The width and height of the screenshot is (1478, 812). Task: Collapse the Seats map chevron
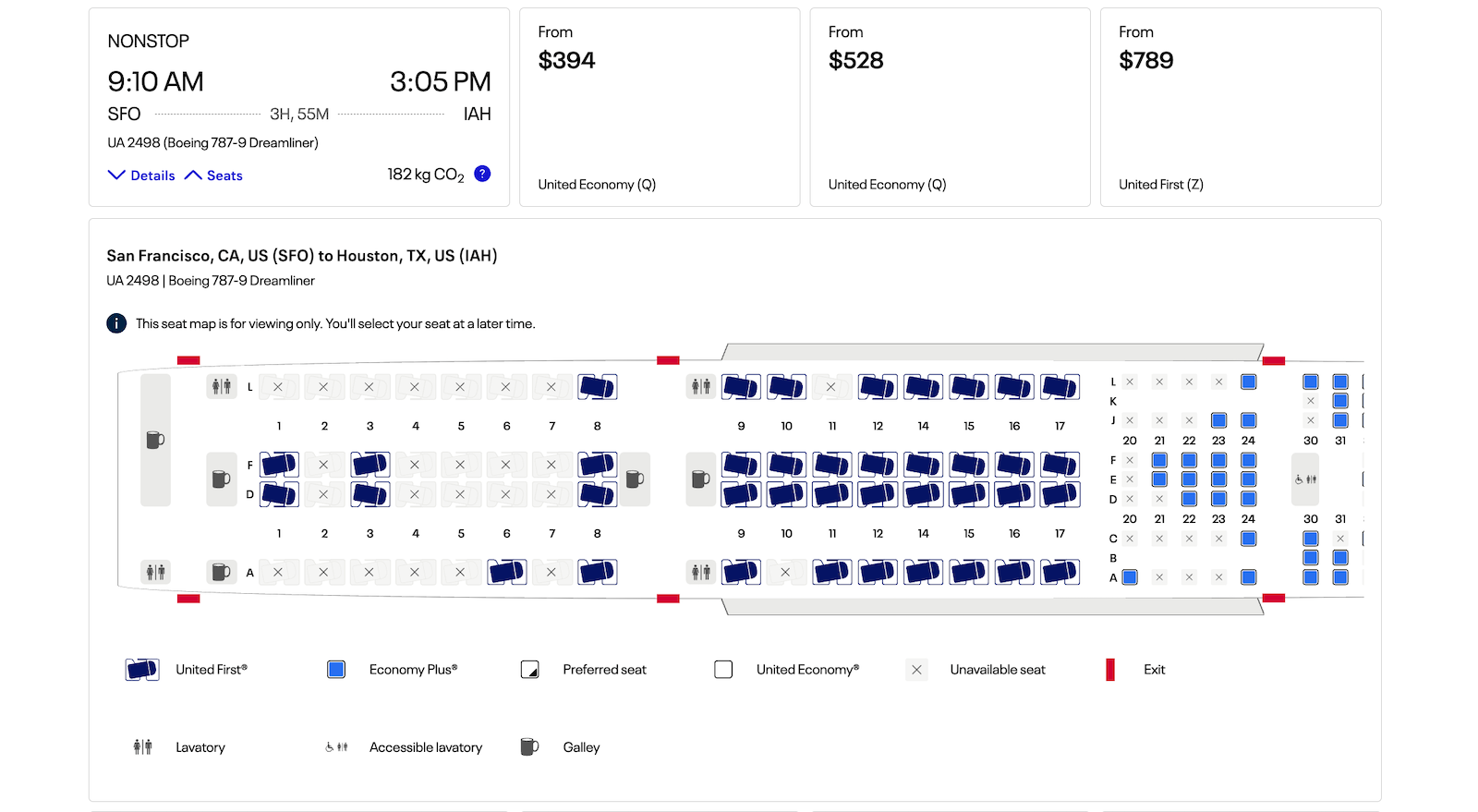(x=213, y=176)
